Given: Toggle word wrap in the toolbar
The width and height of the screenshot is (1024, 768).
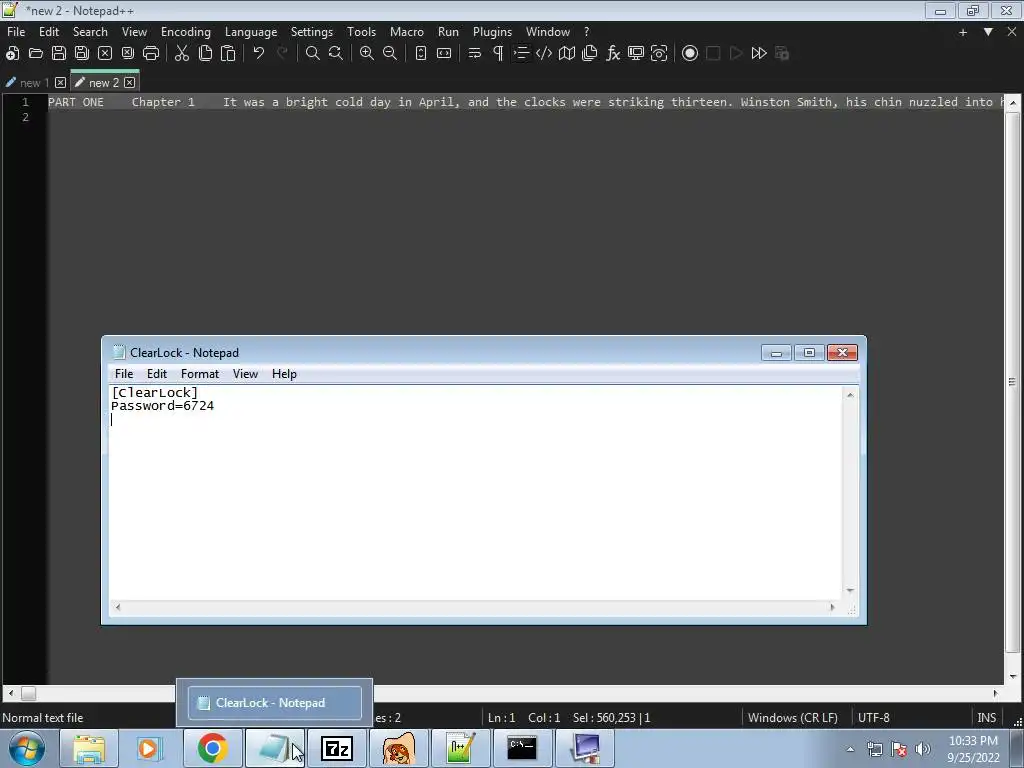Looking at the screenshot, I should tap(475, 54).
